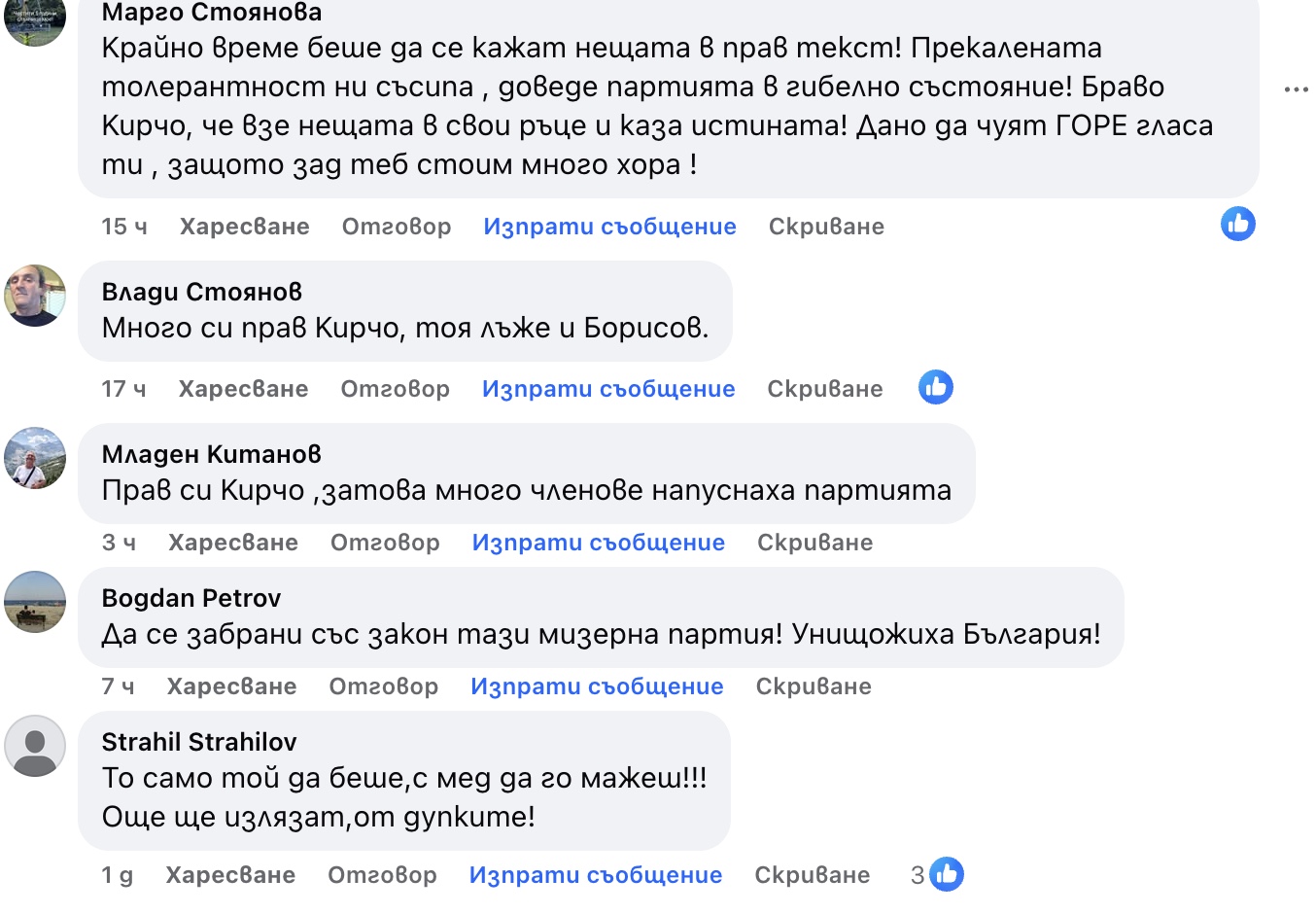Like Bogdan Petrov's comment via Харесване
Viewport: 1316px width, 914px height.
(231, 686)
